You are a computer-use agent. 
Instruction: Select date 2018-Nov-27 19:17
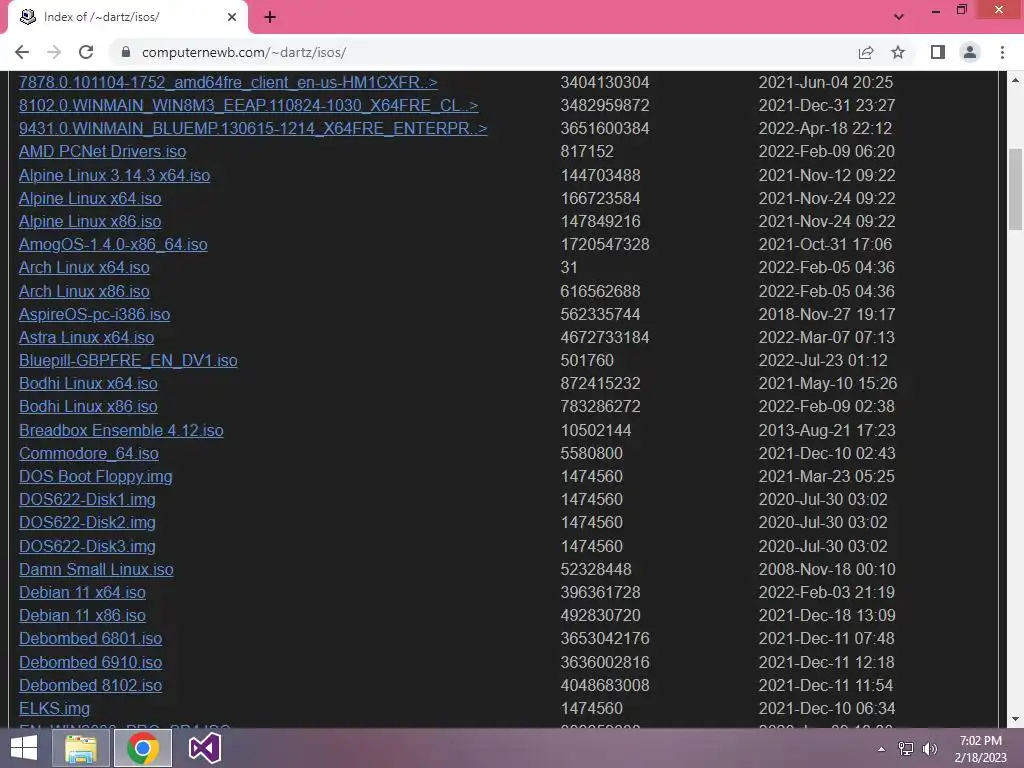[x=827, y=314]
